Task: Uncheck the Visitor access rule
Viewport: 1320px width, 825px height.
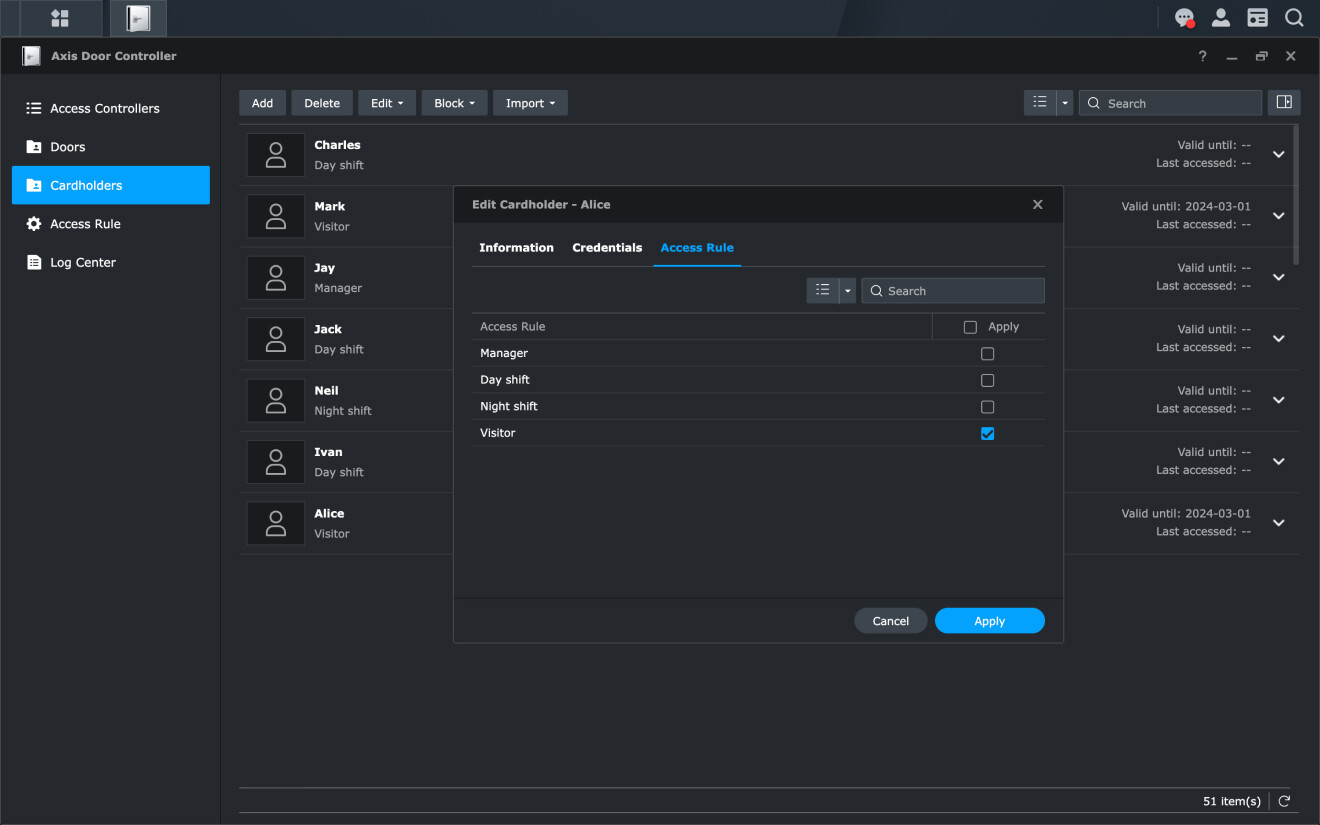Action: (987, 434)
